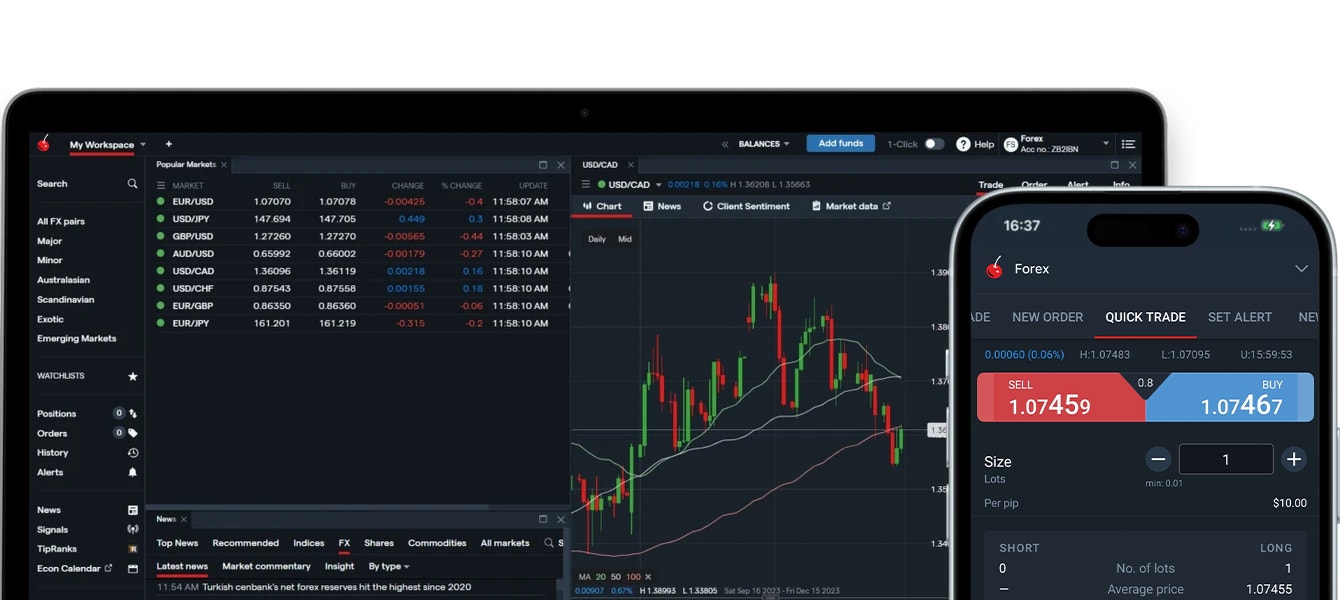Select the FX news category tab

pyautogui.click(x=344, y=543)
